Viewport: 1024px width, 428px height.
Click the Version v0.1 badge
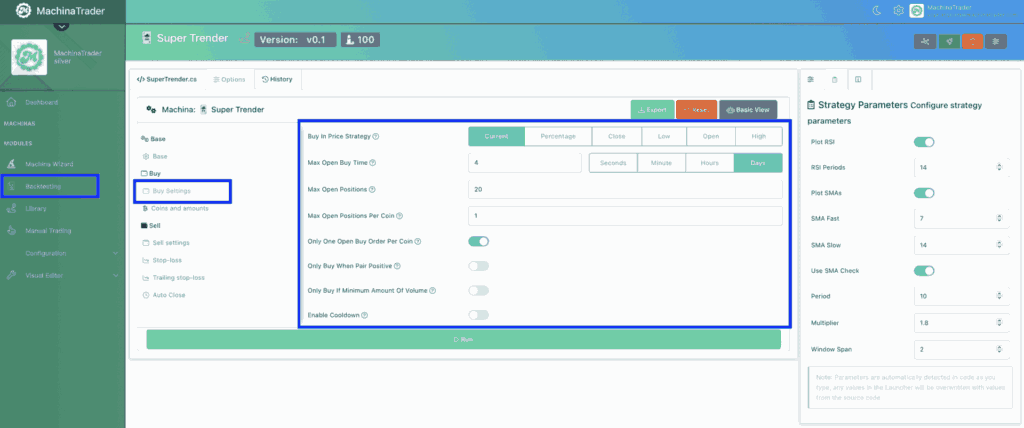pyautogui.click(x=295, y=40)
